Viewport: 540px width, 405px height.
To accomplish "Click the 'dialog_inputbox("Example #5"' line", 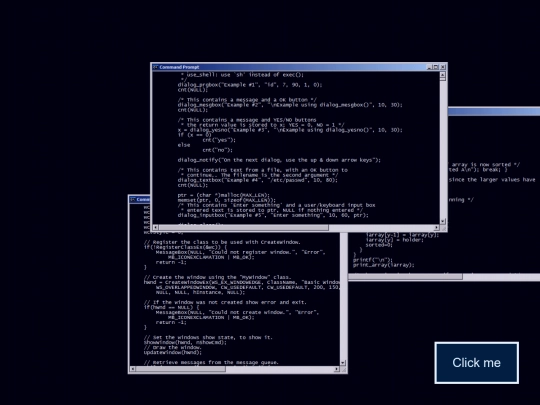I will click(273, 215).
